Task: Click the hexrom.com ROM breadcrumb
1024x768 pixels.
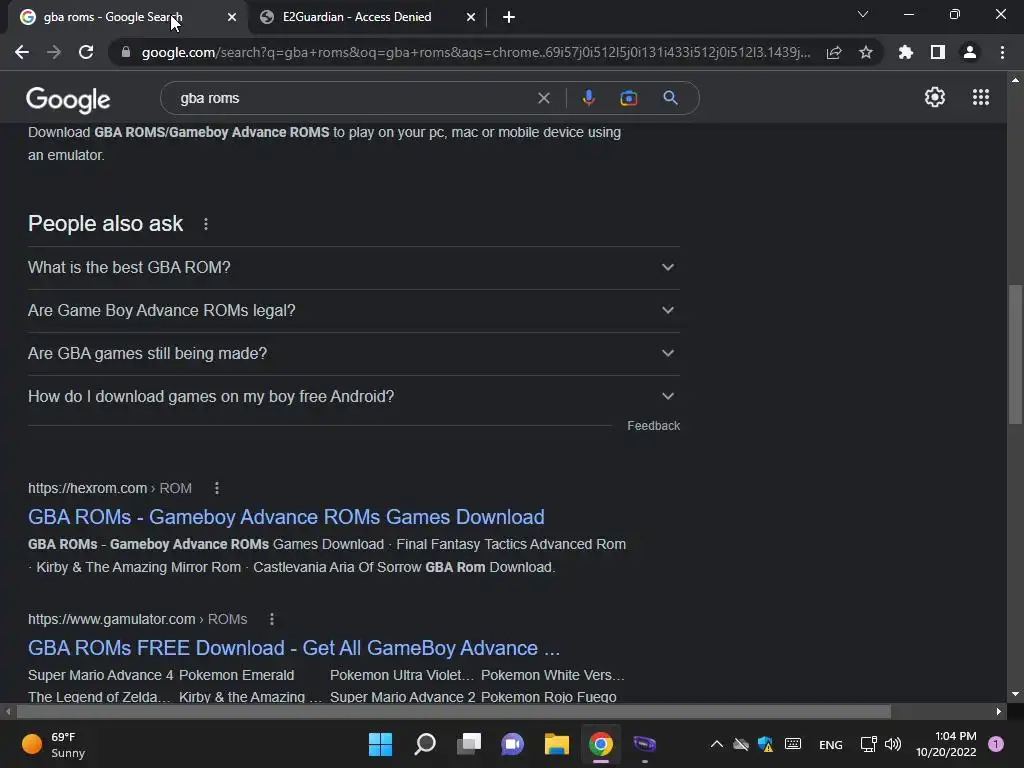Action: (x=110, y=488)
